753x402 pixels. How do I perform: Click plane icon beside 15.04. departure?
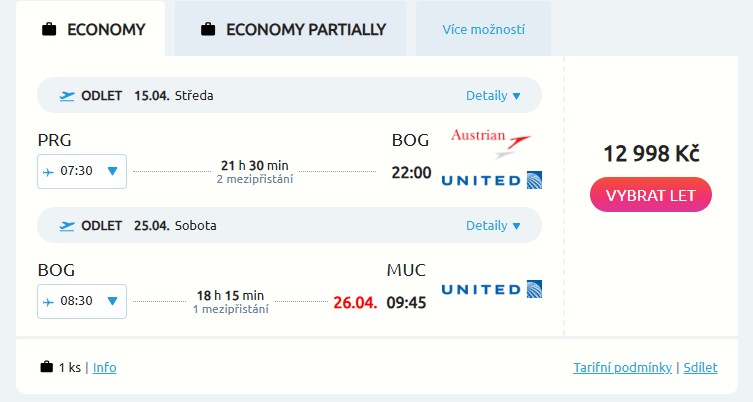coord(67,96)
